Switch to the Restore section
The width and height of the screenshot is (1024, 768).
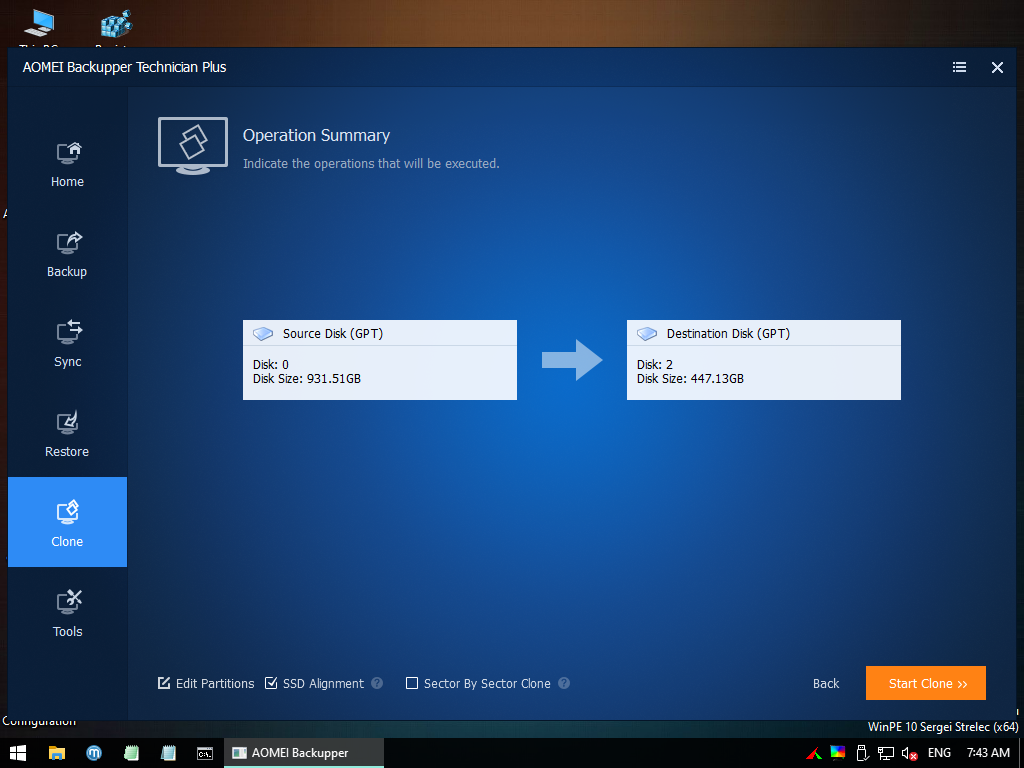67,435
